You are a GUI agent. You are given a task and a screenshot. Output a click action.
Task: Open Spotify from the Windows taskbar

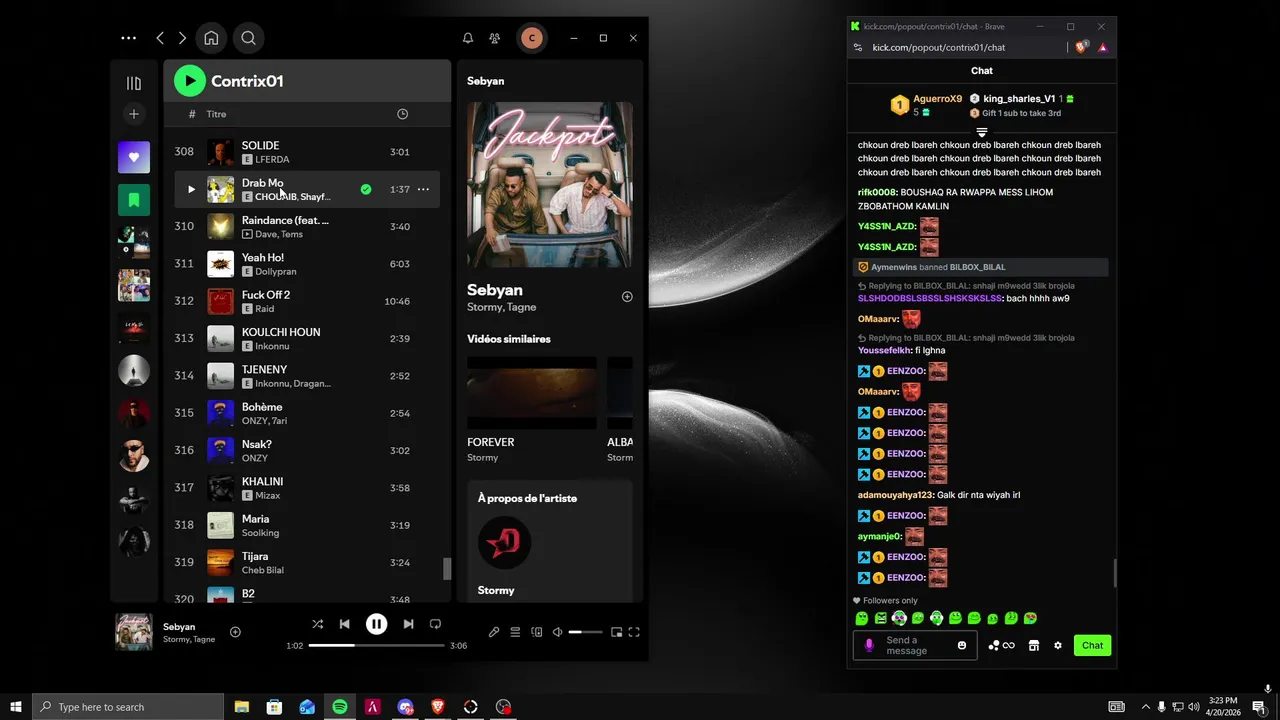(340, 707)
